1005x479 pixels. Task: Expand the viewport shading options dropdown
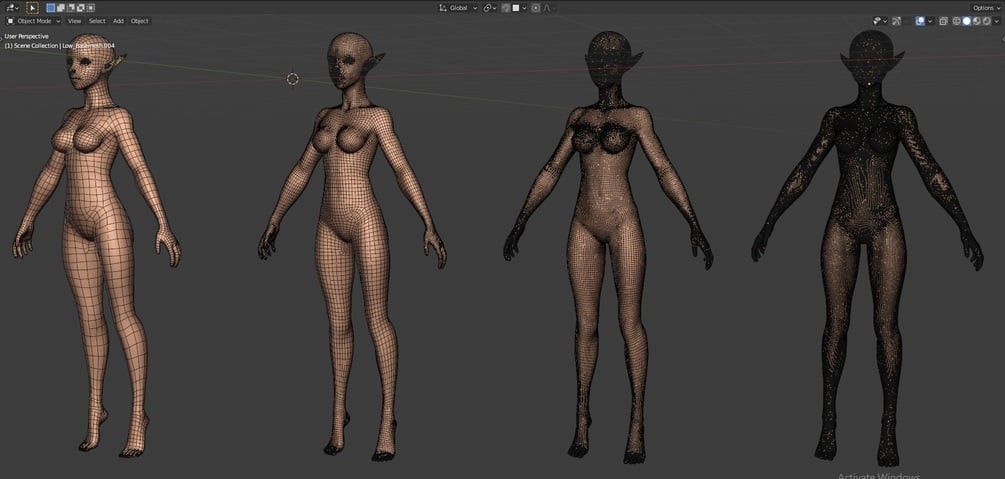[x=997, y=21]
